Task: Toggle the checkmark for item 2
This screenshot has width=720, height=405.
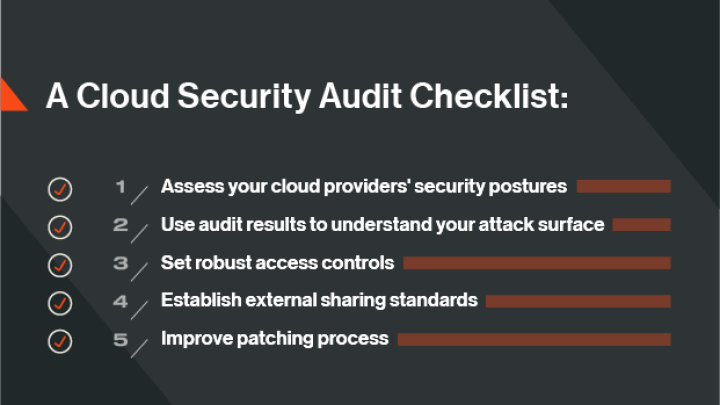Action: (x=60, y=226)
